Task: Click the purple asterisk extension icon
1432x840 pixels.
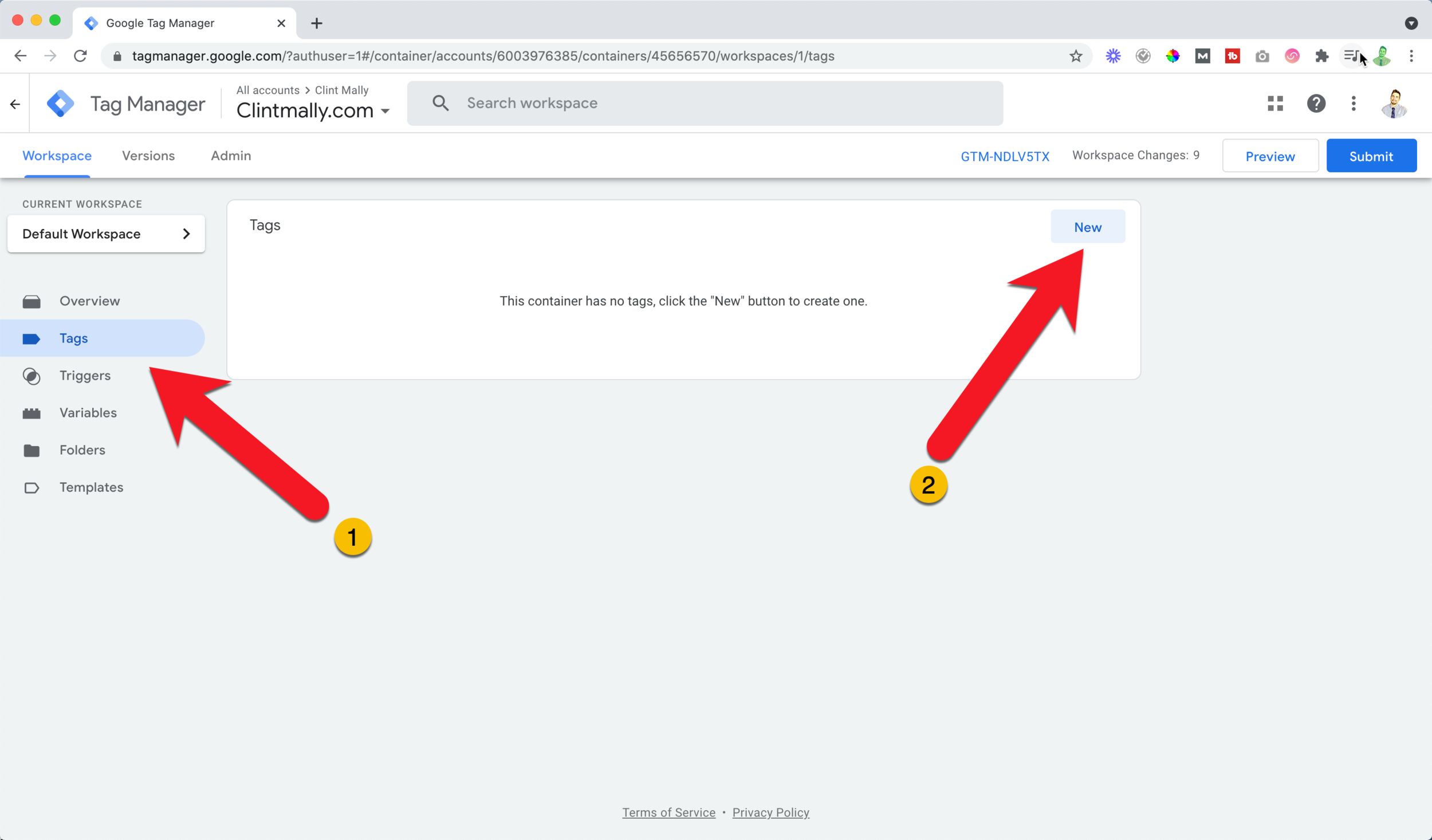Action: (x=1113, y=56)
